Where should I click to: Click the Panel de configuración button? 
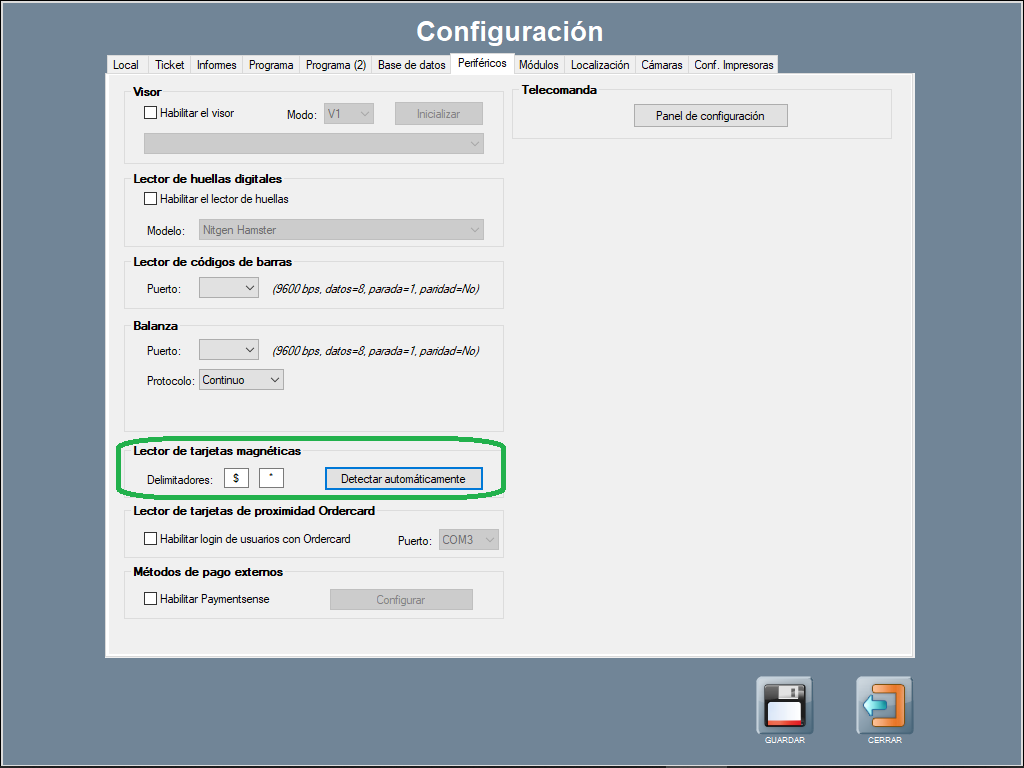(x=710, y=116)
